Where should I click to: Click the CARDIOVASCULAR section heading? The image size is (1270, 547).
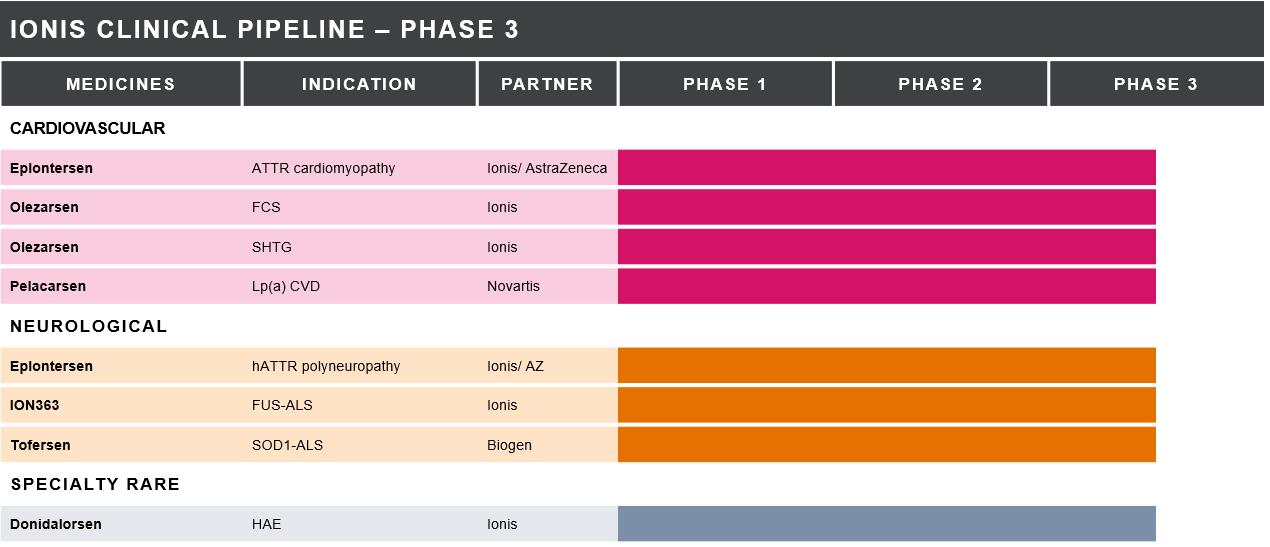click(x=88, y=128)
